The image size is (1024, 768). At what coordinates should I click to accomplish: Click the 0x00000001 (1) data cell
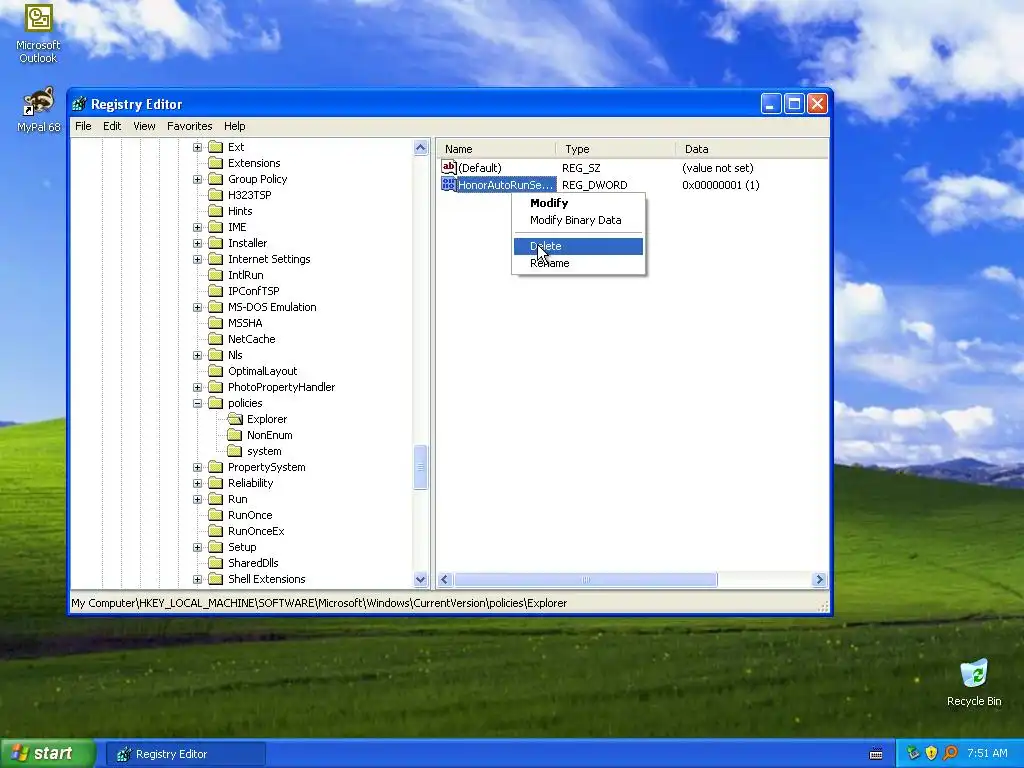pyautogui.click(x=720, y=185)
